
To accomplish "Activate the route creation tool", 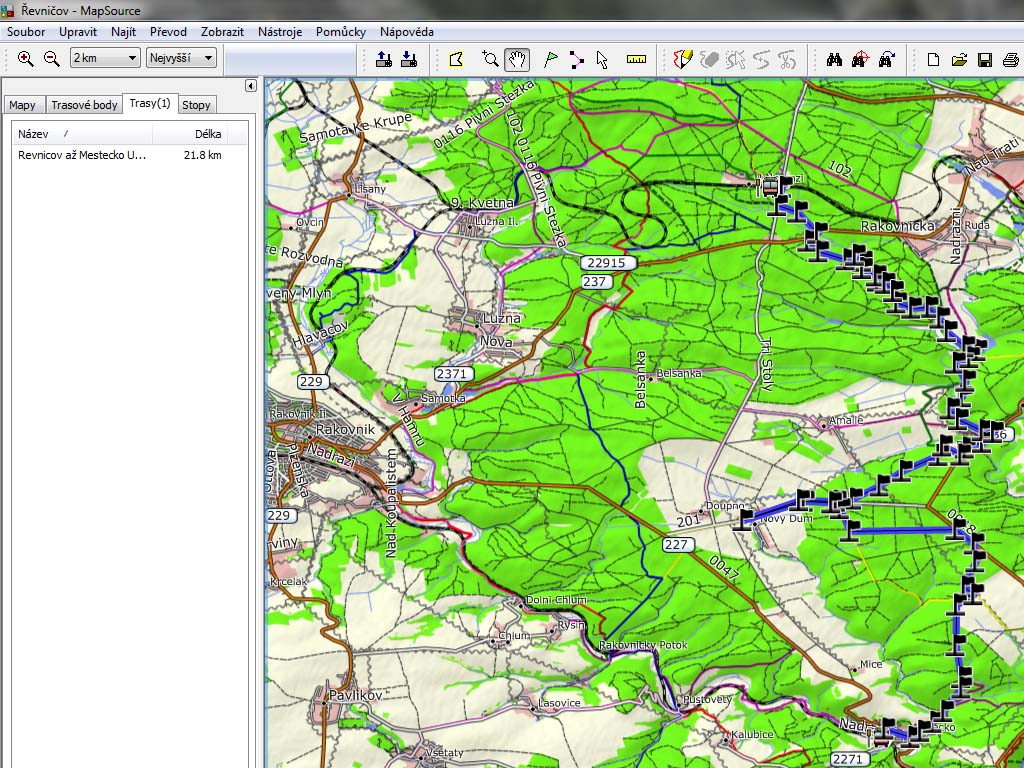I will (x=576, y=59).
